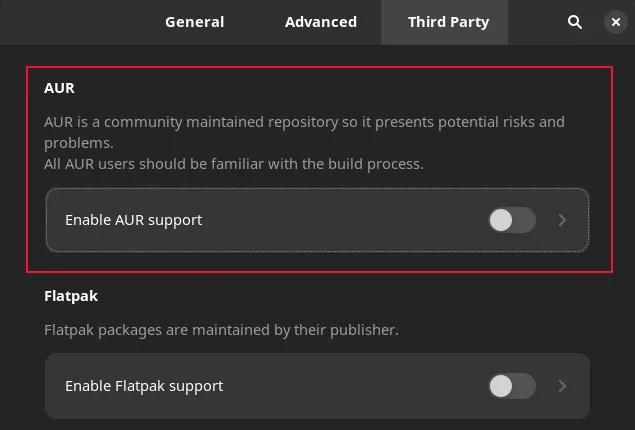Click the "Enable Flatpak support" label text

point(143,386)
